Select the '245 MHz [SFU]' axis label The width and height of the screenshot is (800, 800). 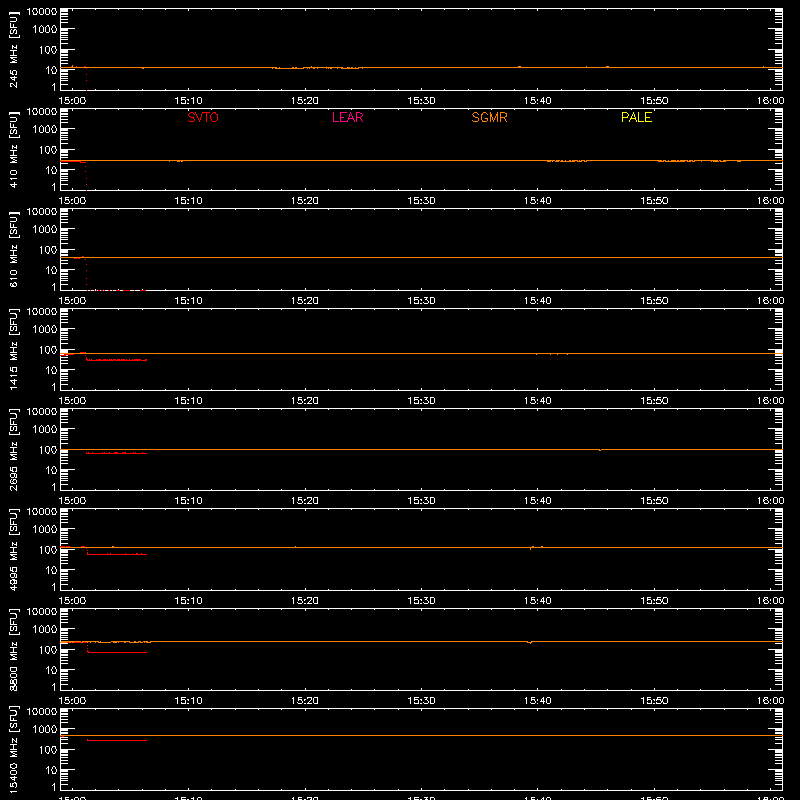click(x=13, y=50)
